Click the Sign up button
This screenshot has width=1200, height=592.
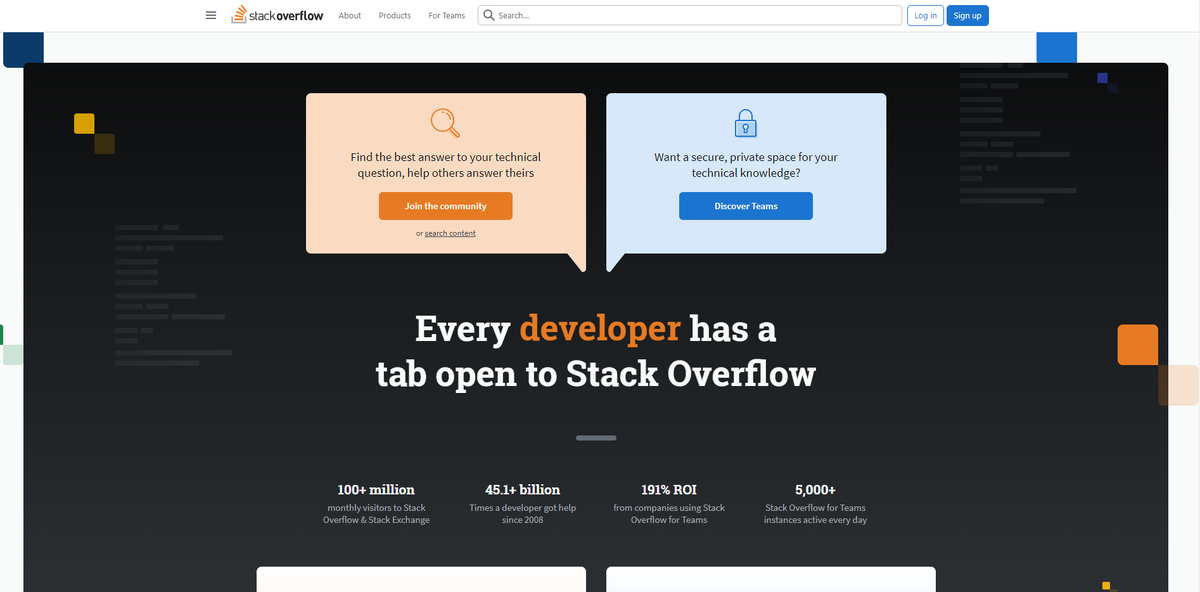tap(967, 15)
